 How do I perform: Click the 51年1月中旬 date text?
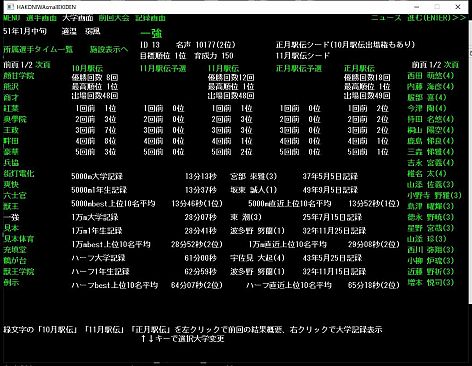pos(25,32)
